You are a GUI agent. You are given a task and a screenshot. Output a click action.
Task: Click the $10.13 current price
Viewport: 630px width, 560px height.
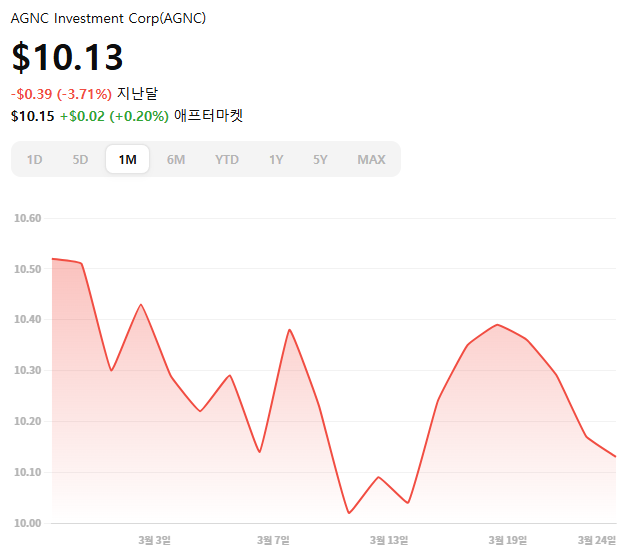[68, 57]
